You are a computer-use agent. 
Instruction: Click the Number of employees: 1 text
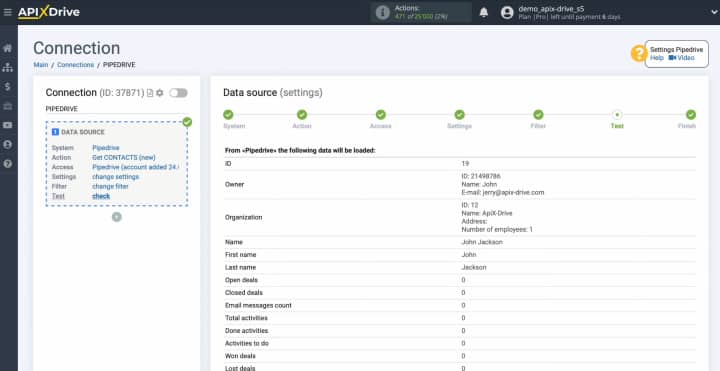497,230
